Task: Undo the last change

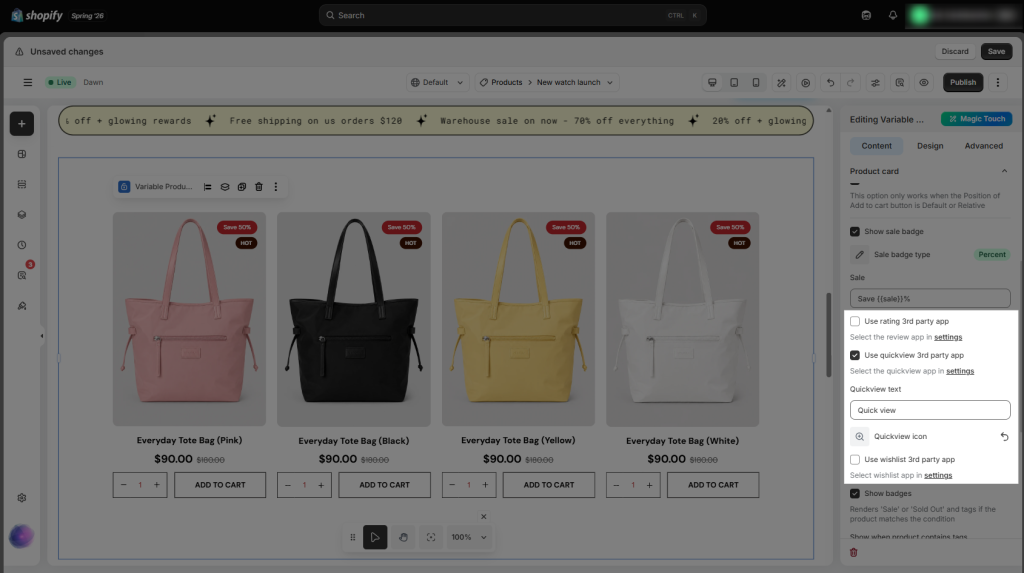Action: point(830,82)
